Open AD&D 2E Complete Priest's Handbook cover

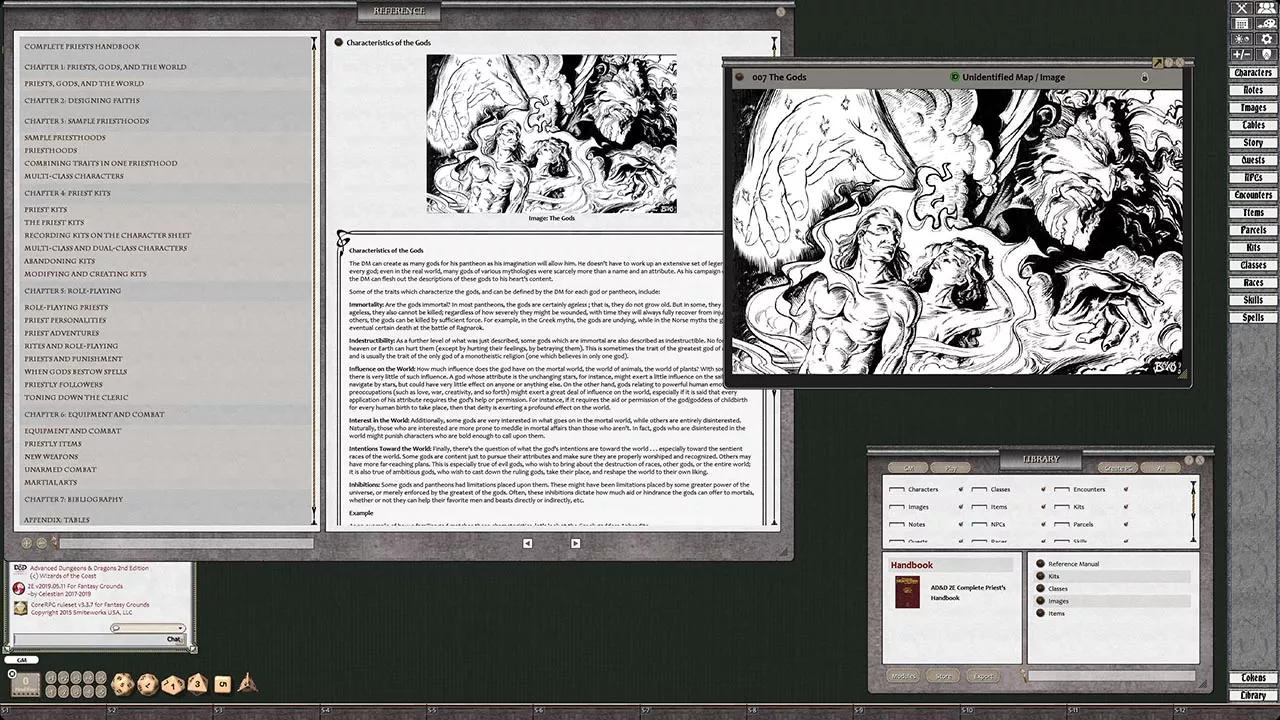[907, 592]
